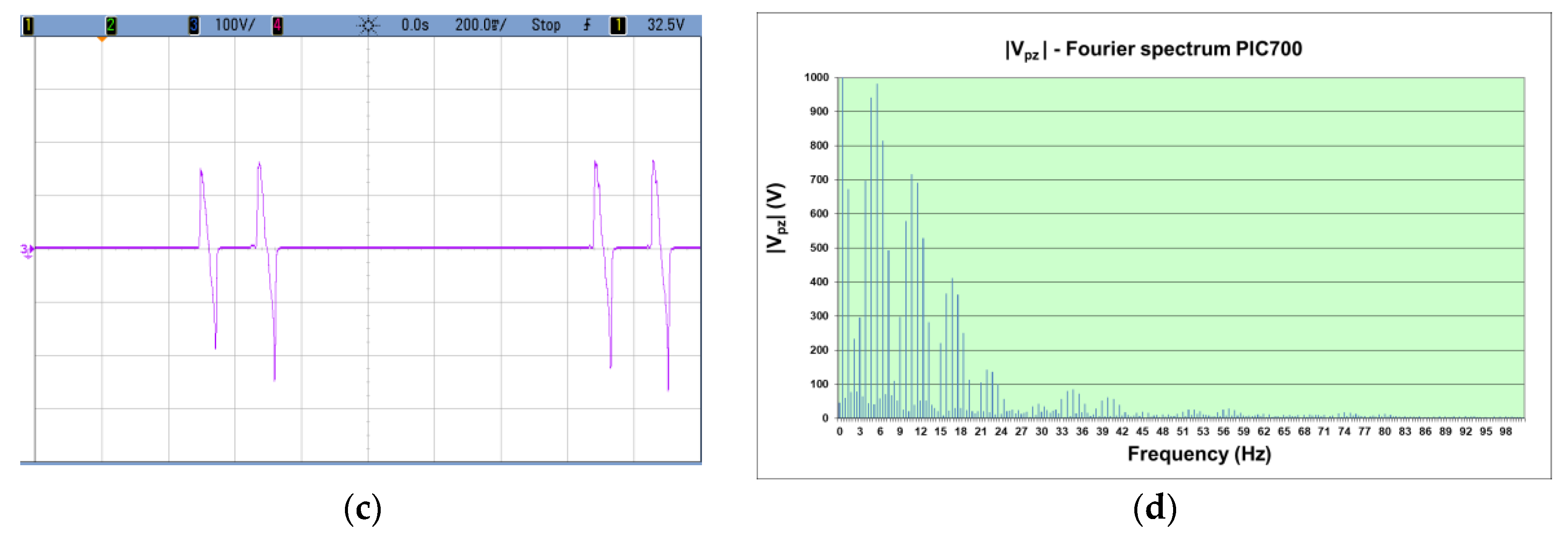The height and width of the screenshot is (538, 1568).
Task: Click the 200.0 ms/ timebase readout
Action: coord(480,25)
